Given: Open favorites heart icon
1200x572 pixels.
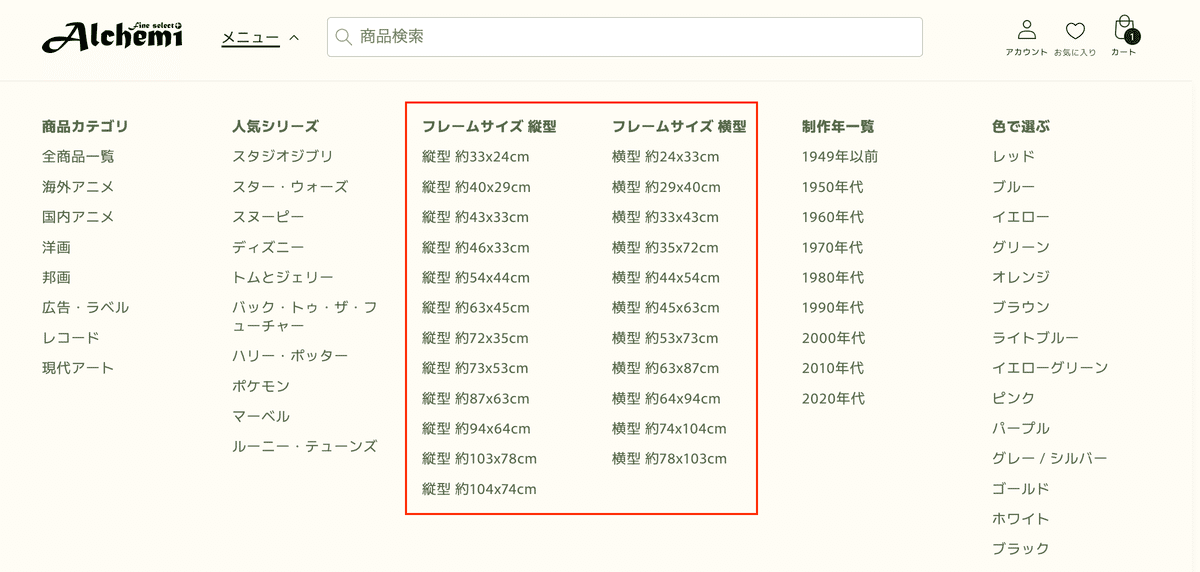Looking at the screenshot, I should click(x=1075, y=31).
